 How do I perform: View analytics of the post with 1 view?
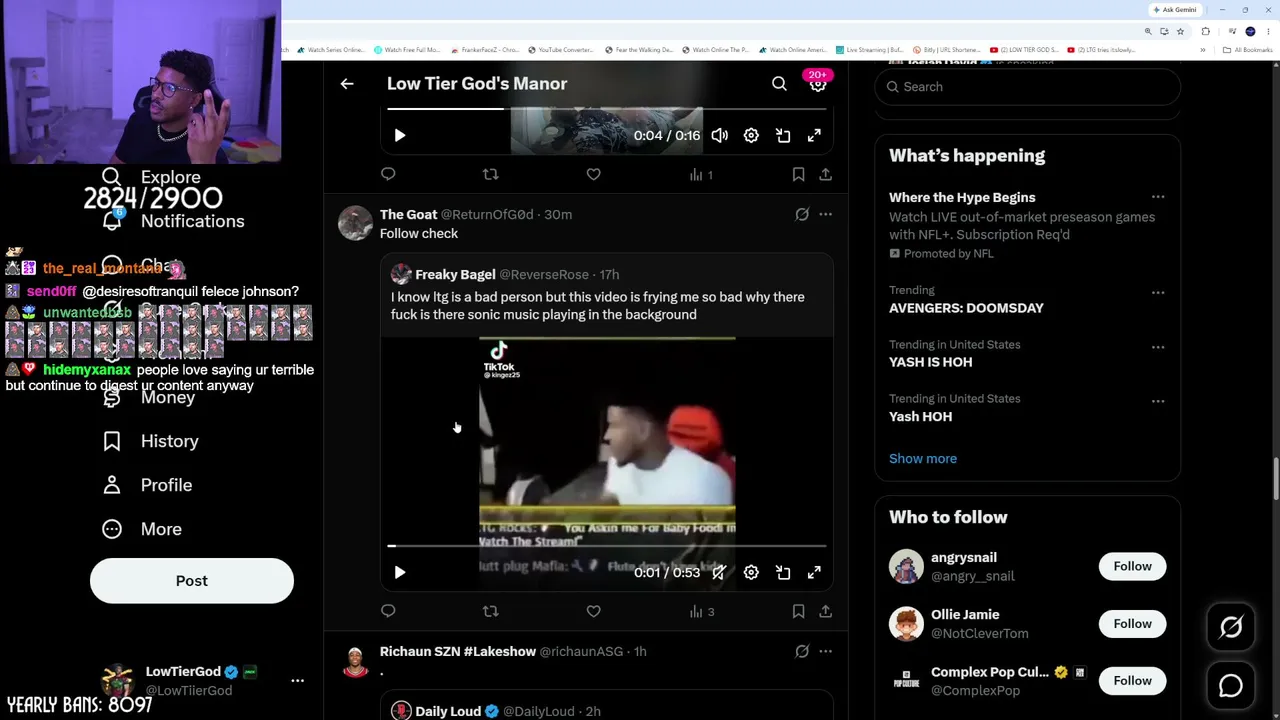[x=701, y=175]
